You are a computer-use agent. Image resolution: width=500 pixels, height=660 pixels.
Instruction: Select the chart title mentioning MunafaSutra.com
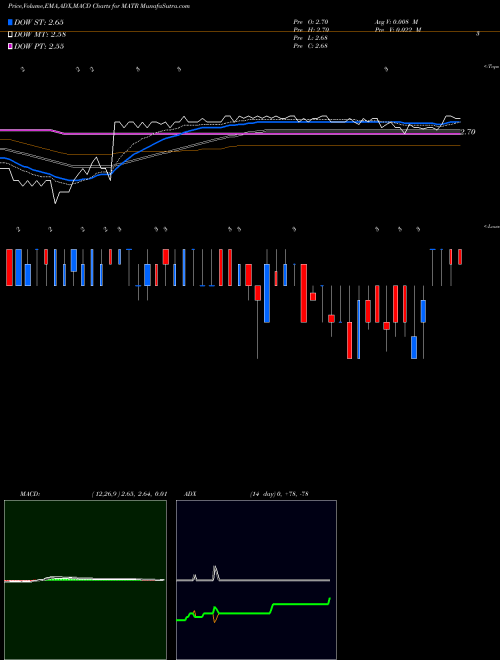click(x=98, y=6)
